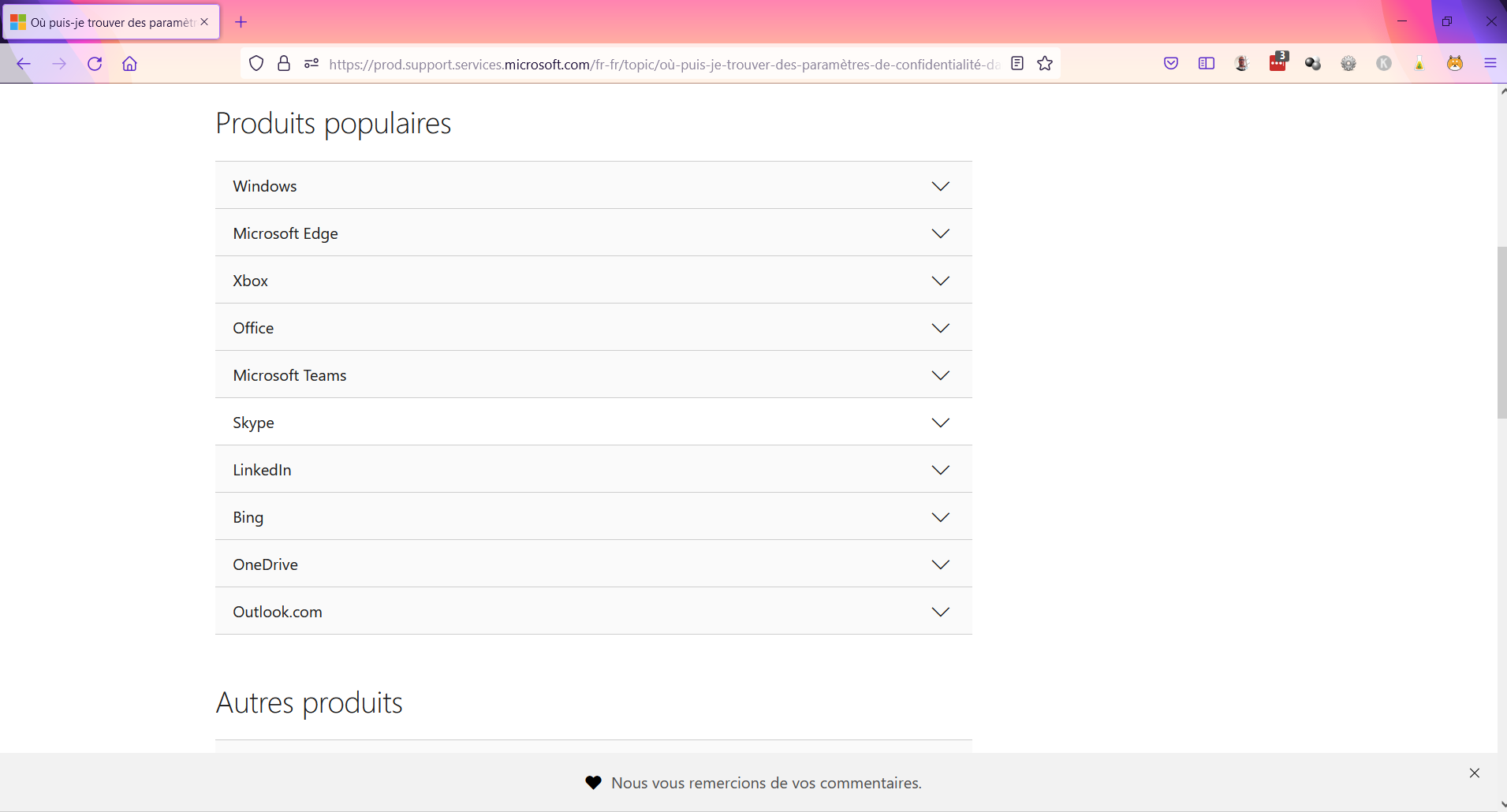Expand the LinkedIn section
Image resolution: width=1507 pixels, height=812 pixels.
click(x=594, y=469)
